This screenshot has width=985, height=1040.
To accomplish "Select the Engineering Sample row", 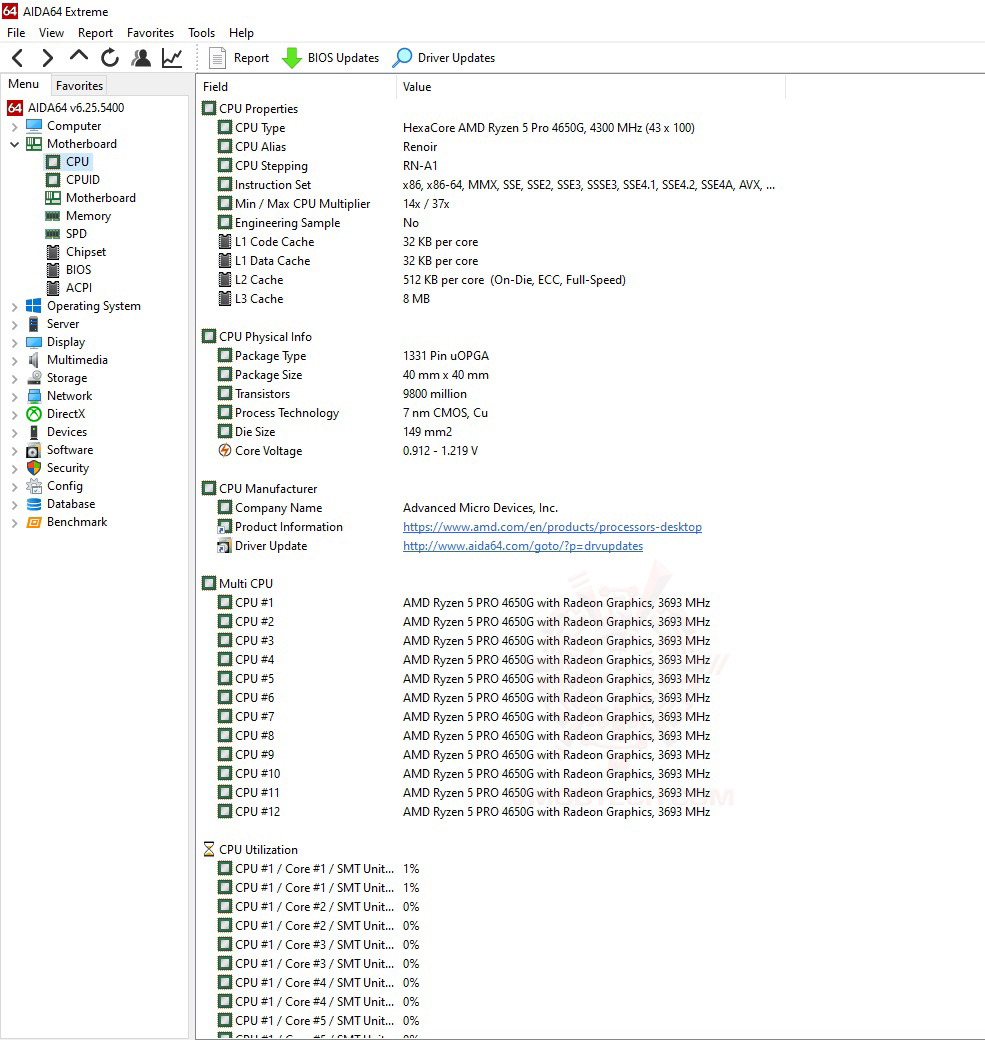I will point(491,223).
